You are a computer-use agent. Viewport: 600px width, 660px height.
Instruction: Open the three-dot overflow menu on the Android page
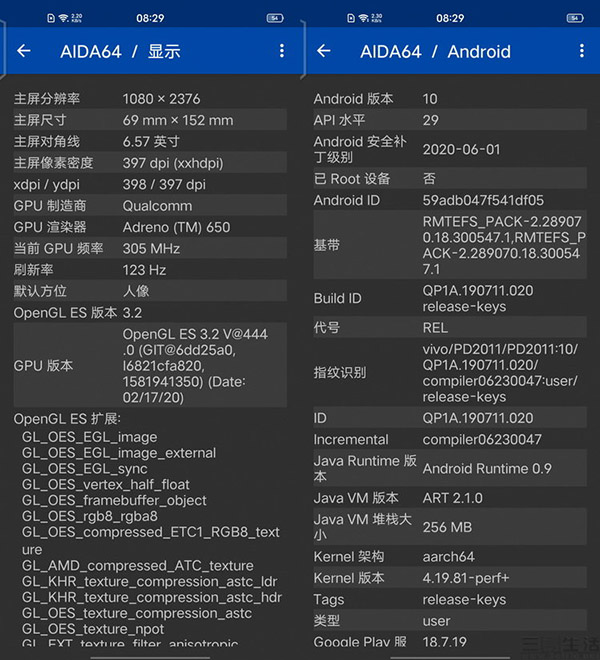[582, 51]
